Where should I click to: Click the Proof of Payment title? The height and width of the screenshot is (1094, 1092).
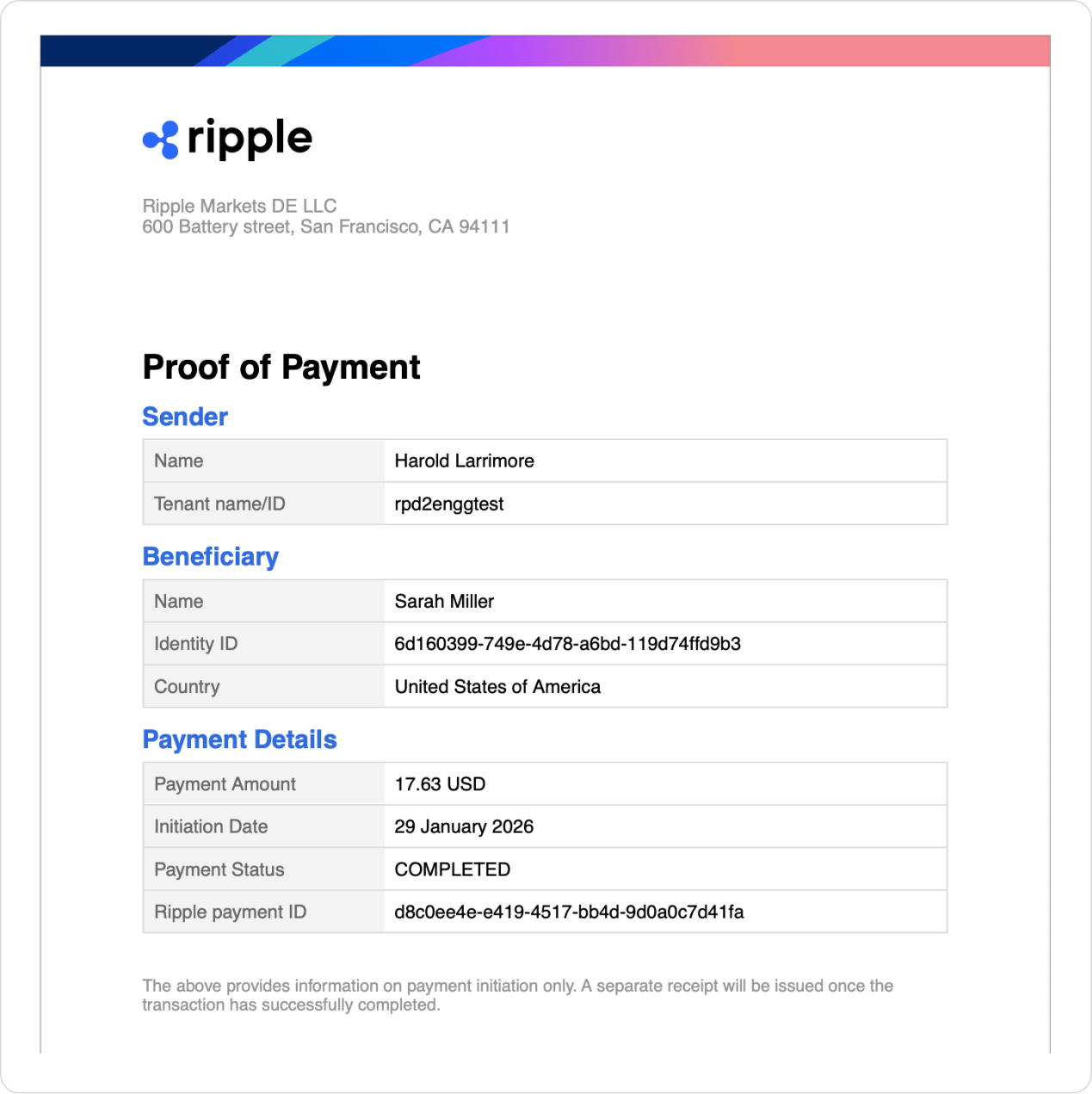[281, 368]
